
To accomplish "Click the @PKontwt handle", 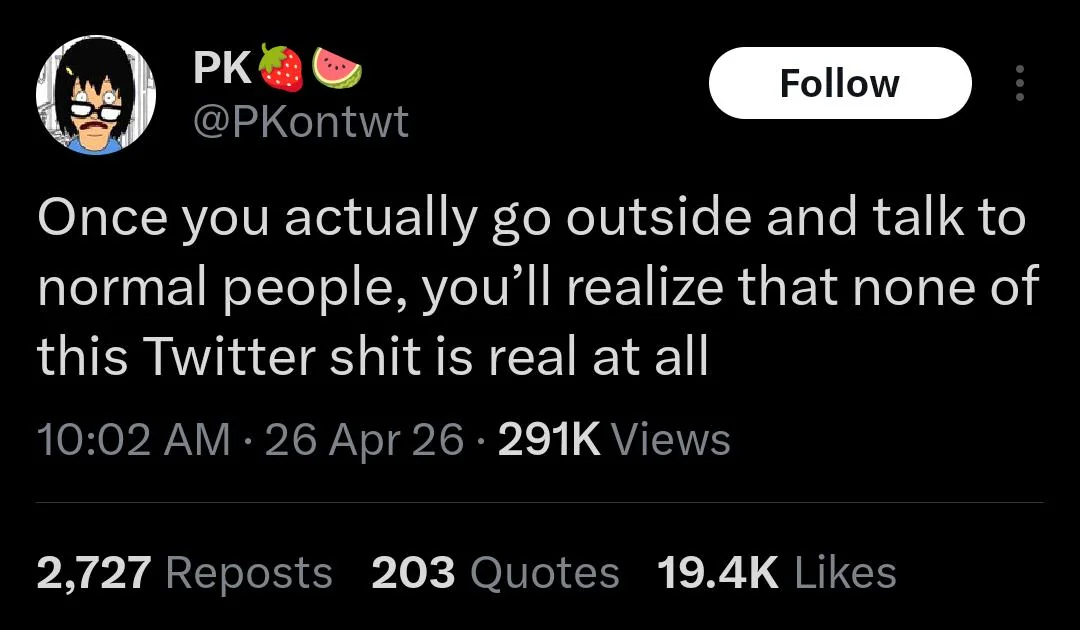I will coord(298,122).
